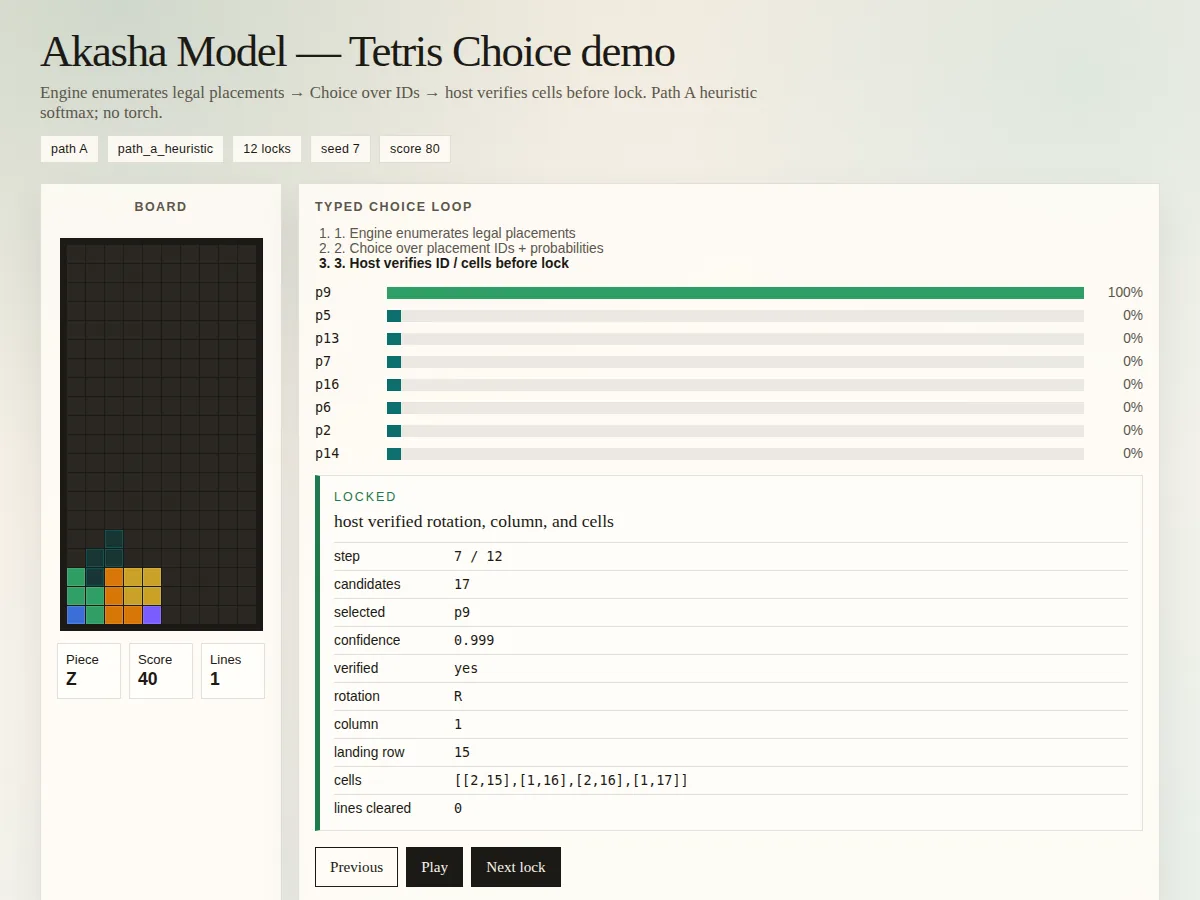Select the 'path A' chip
The image size is (1200, 900).
coord(69,149)
